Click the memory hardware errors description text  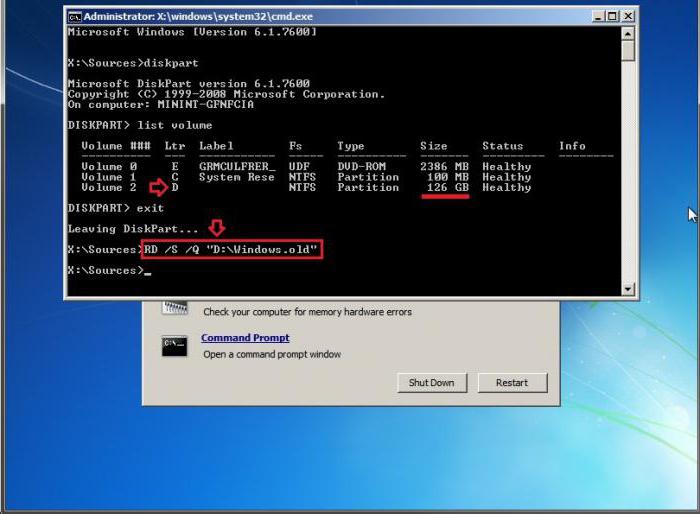(x=307, y=312)
